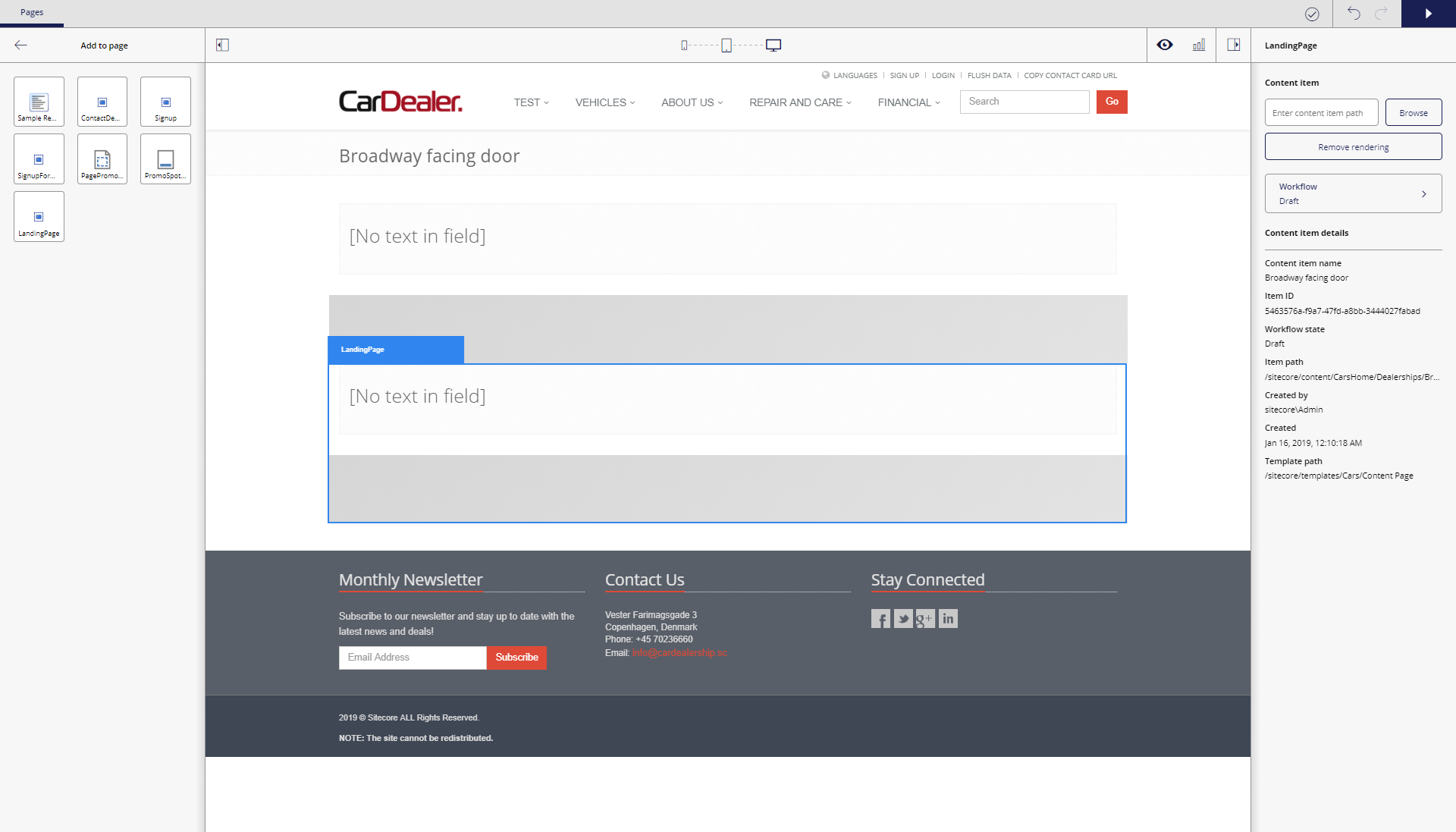Go back using the left arrow icon

click(20, 46)
